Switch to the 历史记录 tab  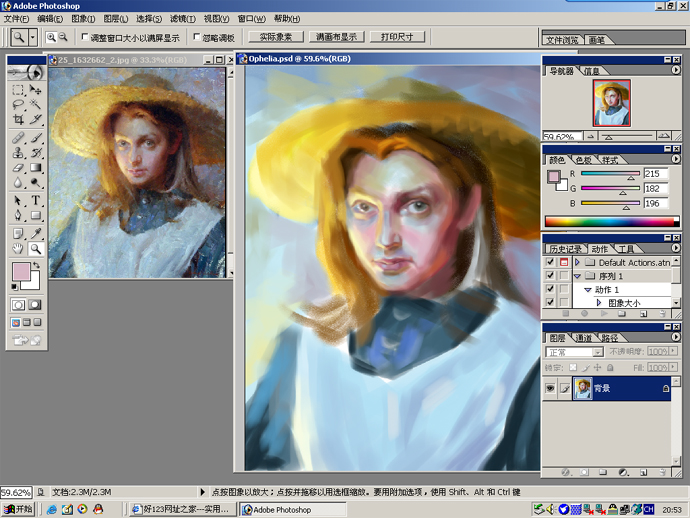pyautogui.click(x=565, y=249)
